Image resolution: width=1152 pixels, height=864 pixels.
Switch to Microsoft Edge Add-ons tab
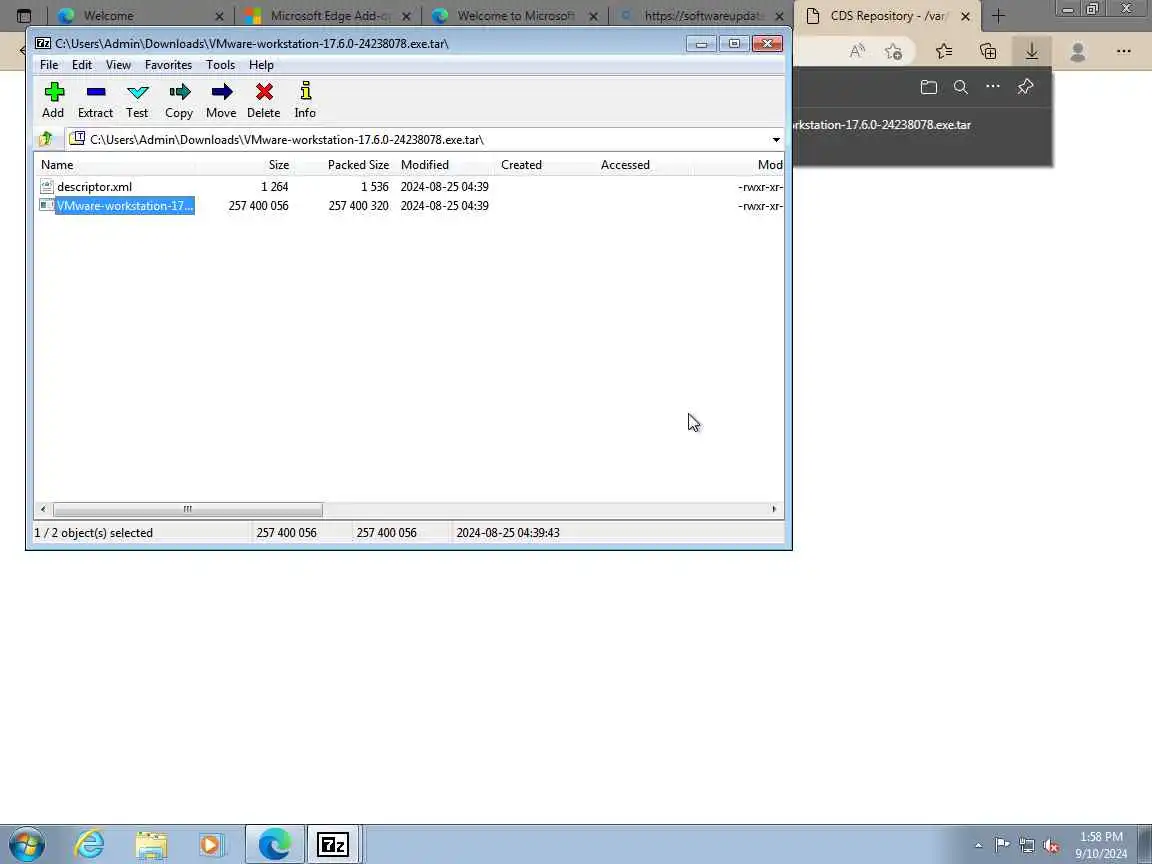[328, 15]
